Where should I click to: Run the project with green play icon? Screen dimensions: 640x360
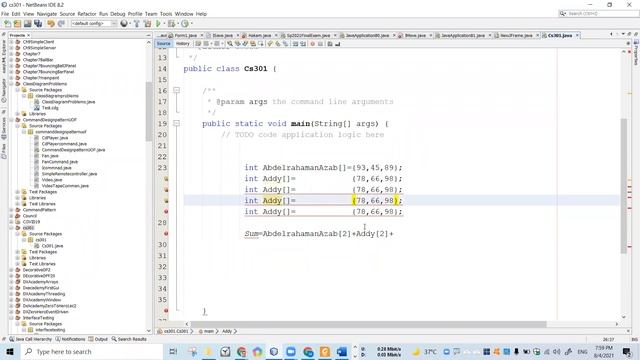pos(158,24)
